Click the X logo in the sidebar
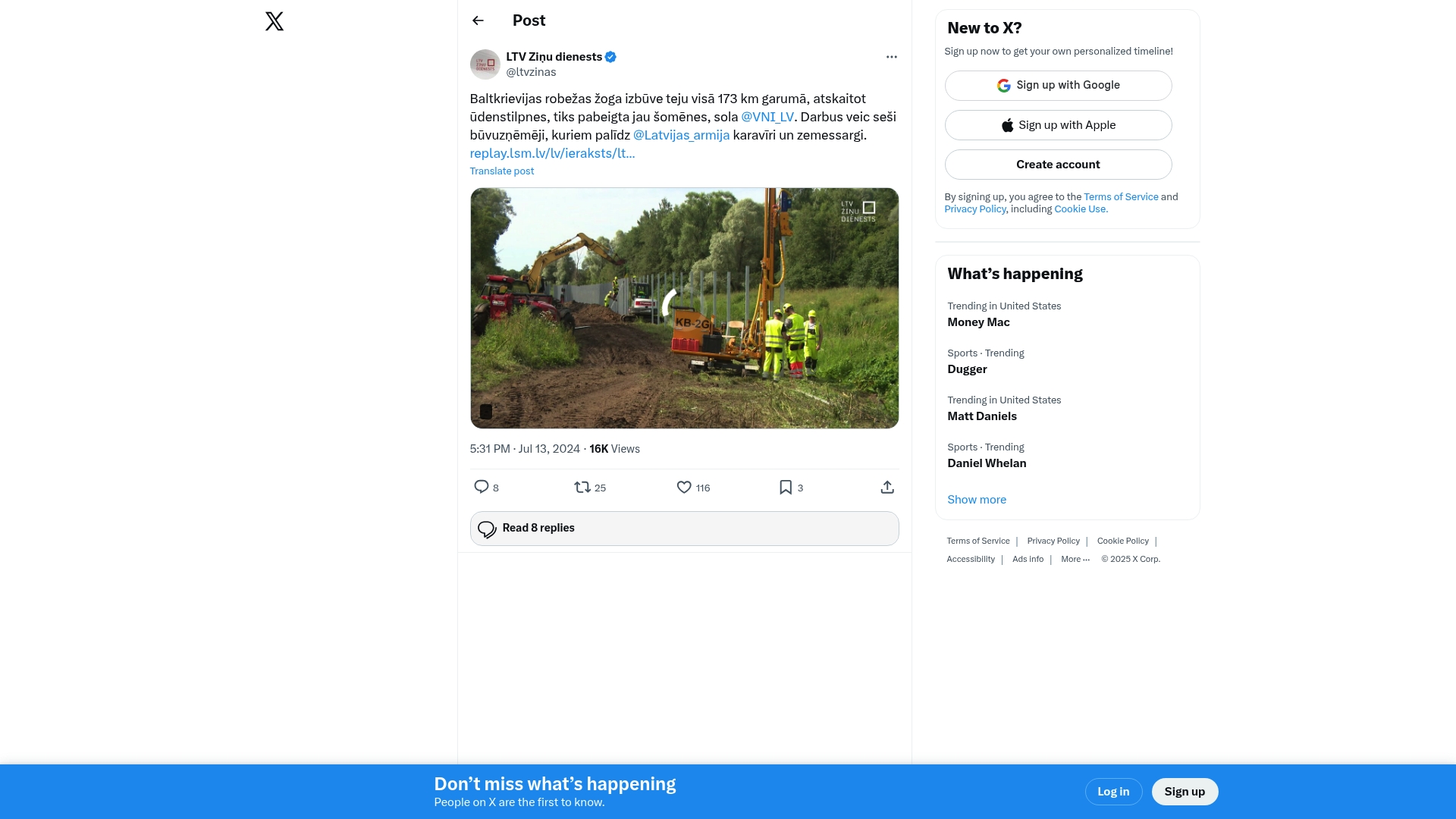The height and width of the screenshot is (819, 1456). click(x=275, y=21)
